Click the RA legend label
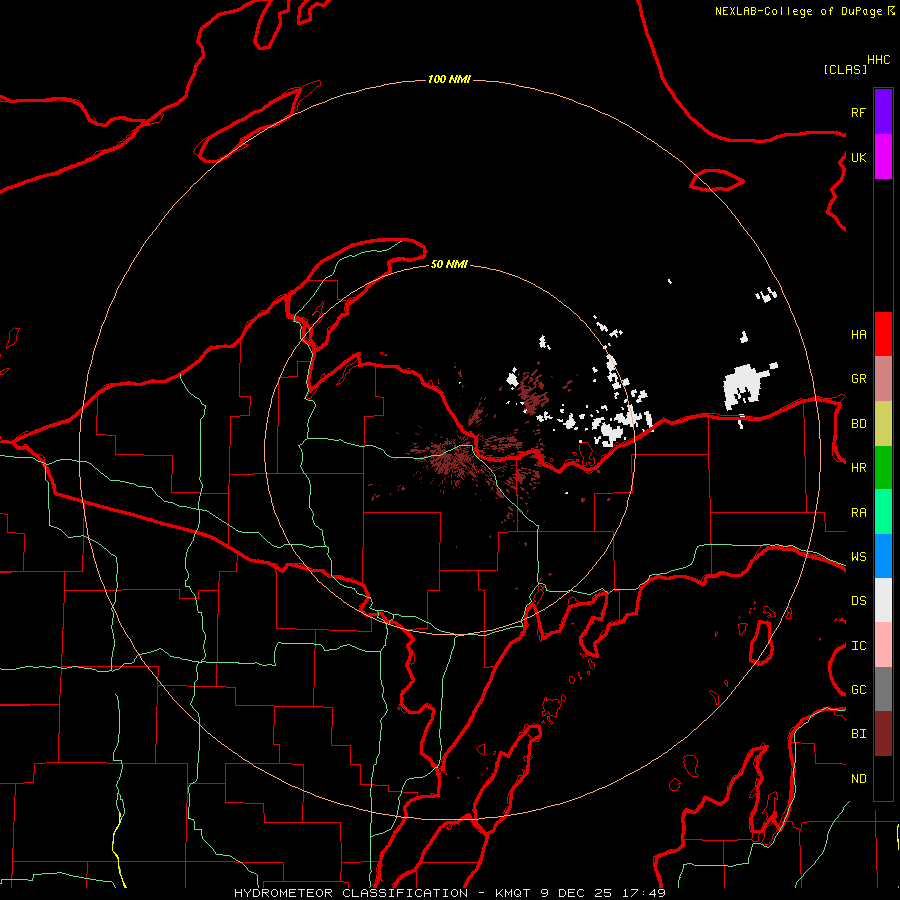The width and height of the screenshot is (900, 900). point(859,513)
